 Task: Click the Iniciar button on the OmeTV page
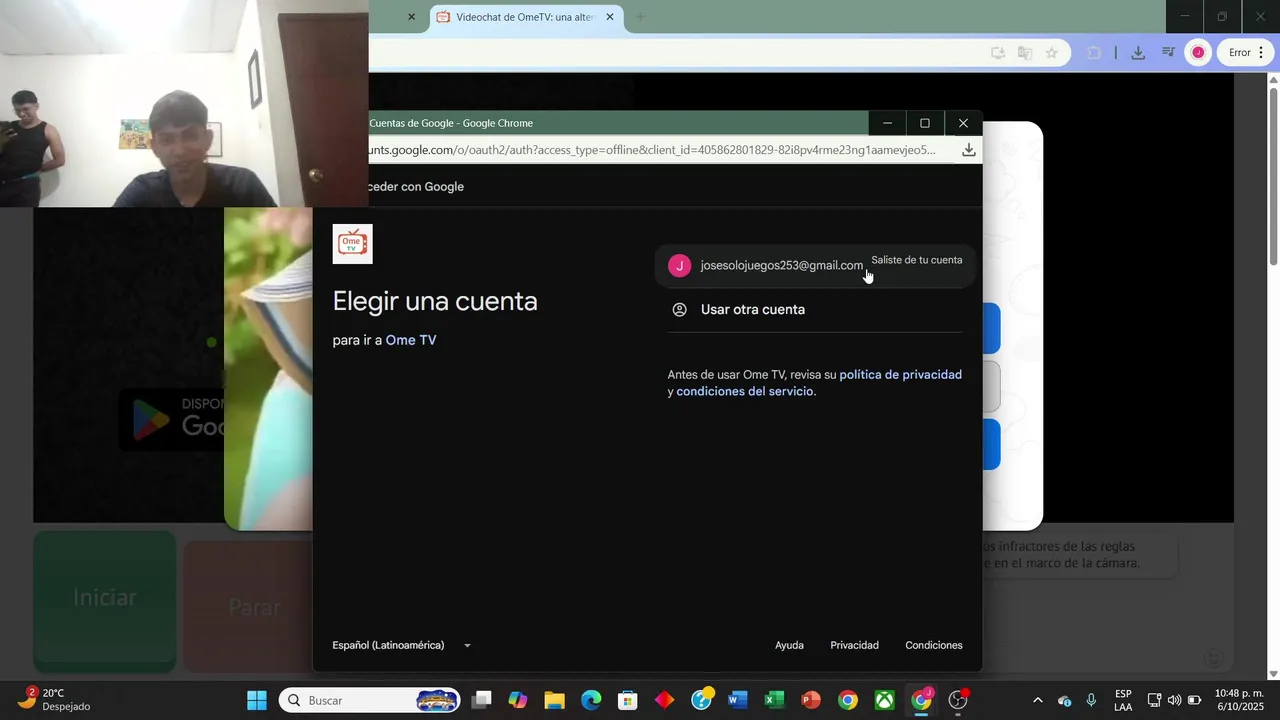[x=105, y=600]
